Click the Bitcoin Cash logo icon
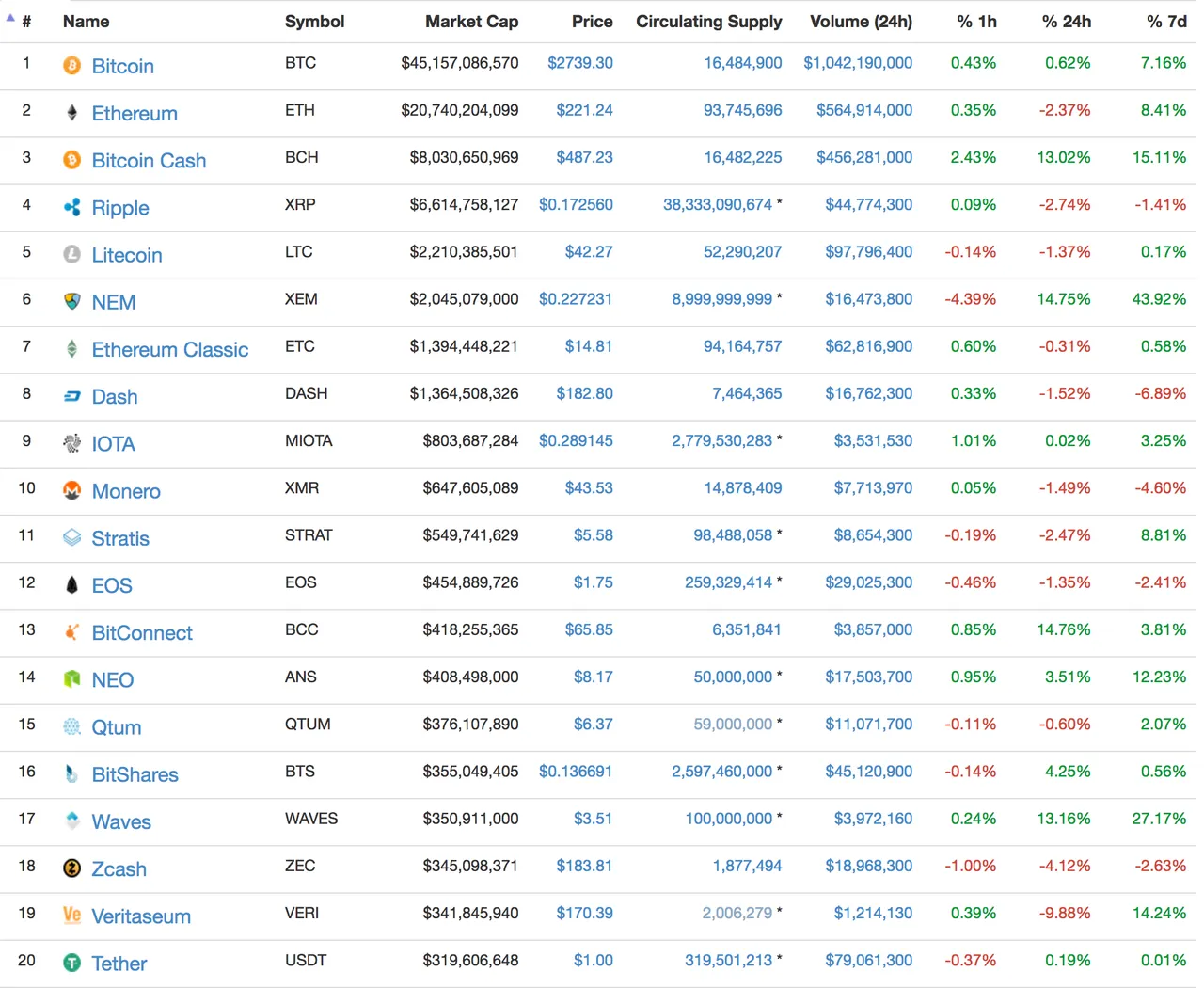This screenshot has height=988, width=1204. click(71, 160)
